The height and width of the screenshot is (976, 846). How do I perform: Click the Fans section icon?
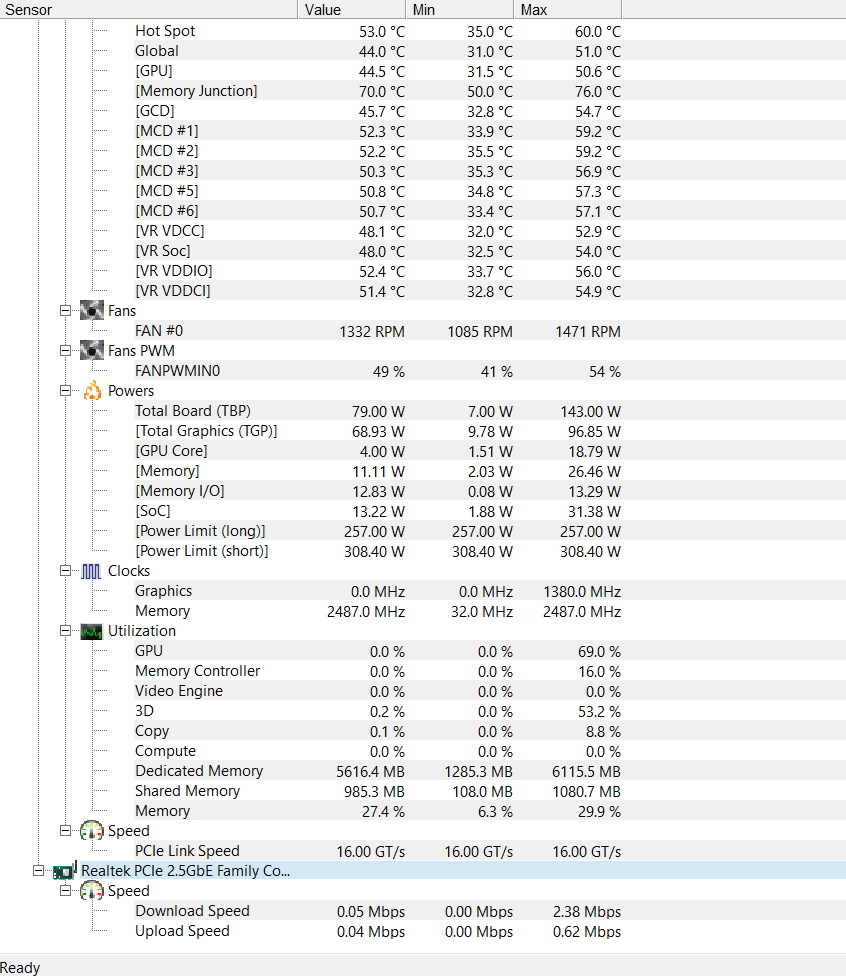pos(91,310)
